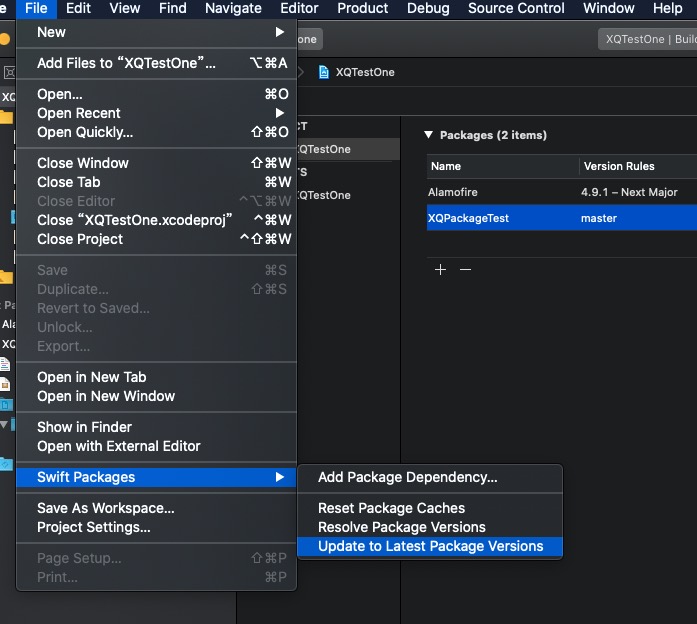697x624 pixels.
Task: Click the 4.9.1 – Next Major cell
Action: point(629,192)
